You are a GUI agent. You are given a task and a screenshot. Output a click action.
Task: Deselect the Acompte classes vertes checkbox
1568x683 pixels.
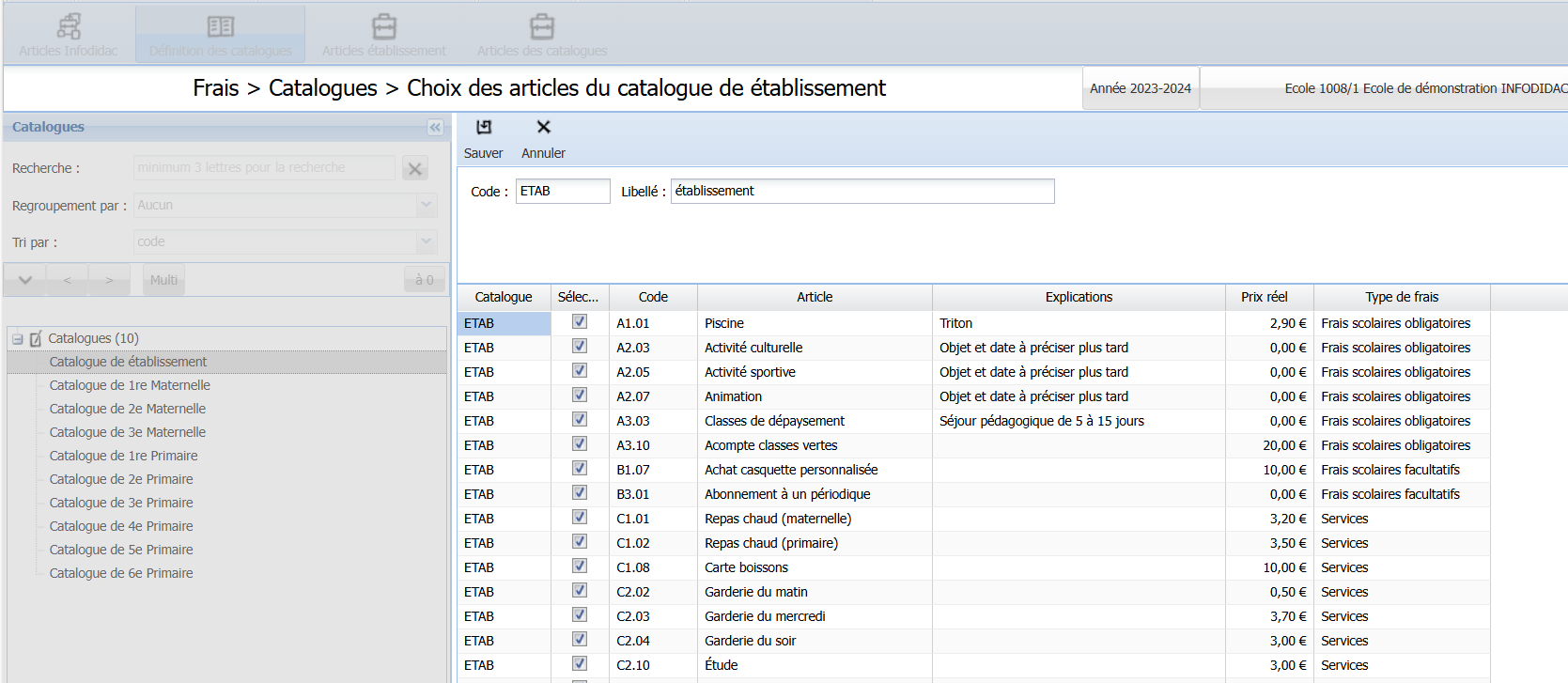580,443
